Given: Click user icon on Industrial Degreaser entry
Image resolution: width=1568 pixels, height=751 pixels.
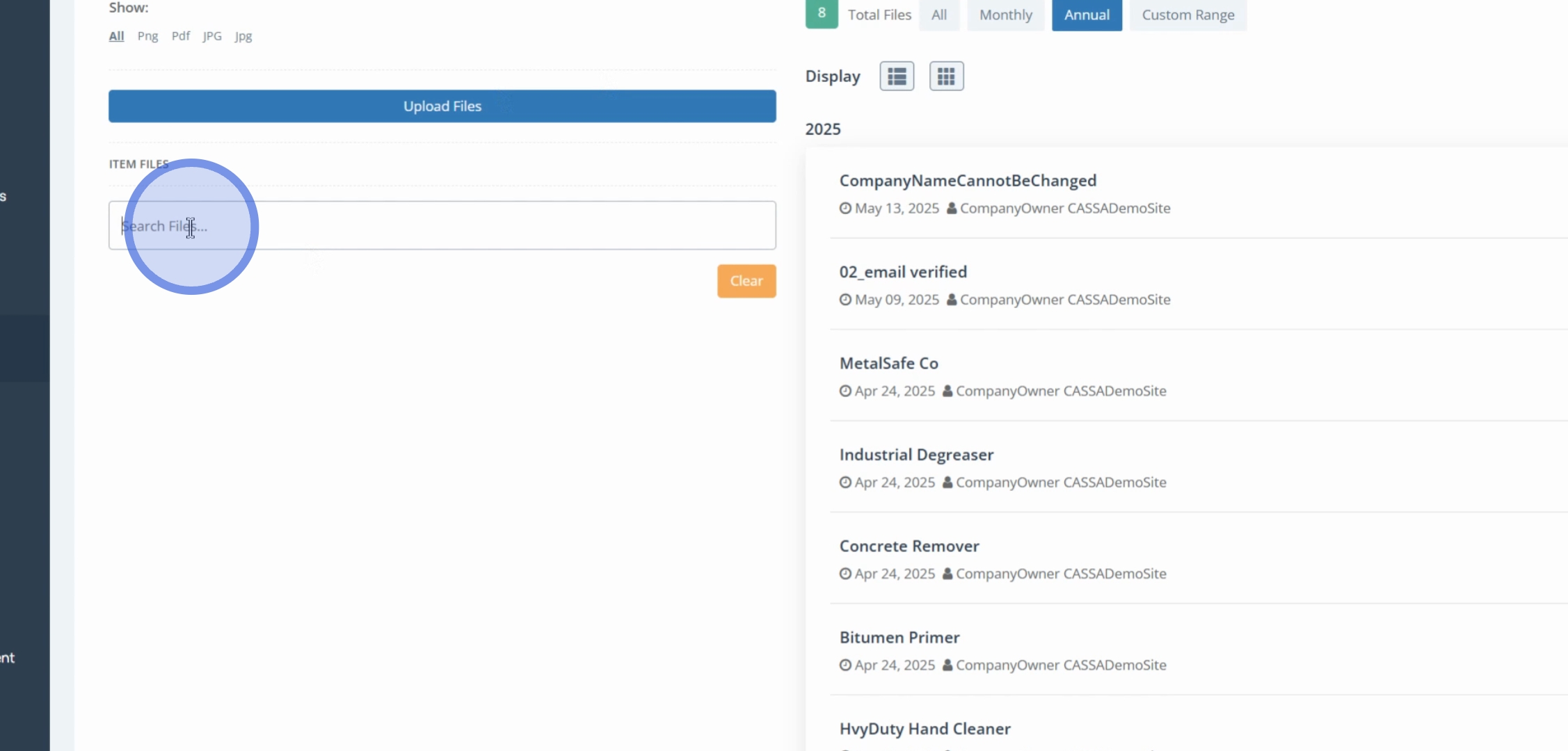Looking at the screenshot, I should point(947,483).
